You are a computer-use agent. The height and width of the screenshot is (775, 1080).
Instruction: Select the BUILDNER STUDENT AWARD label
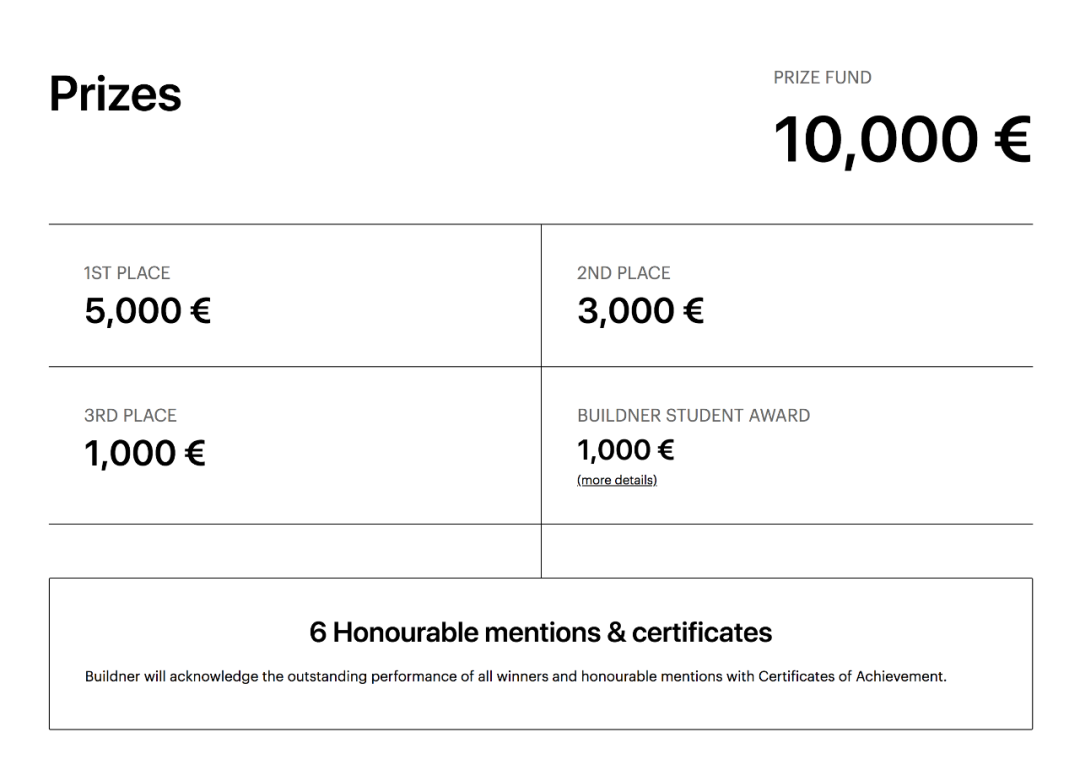click(693, 416)
